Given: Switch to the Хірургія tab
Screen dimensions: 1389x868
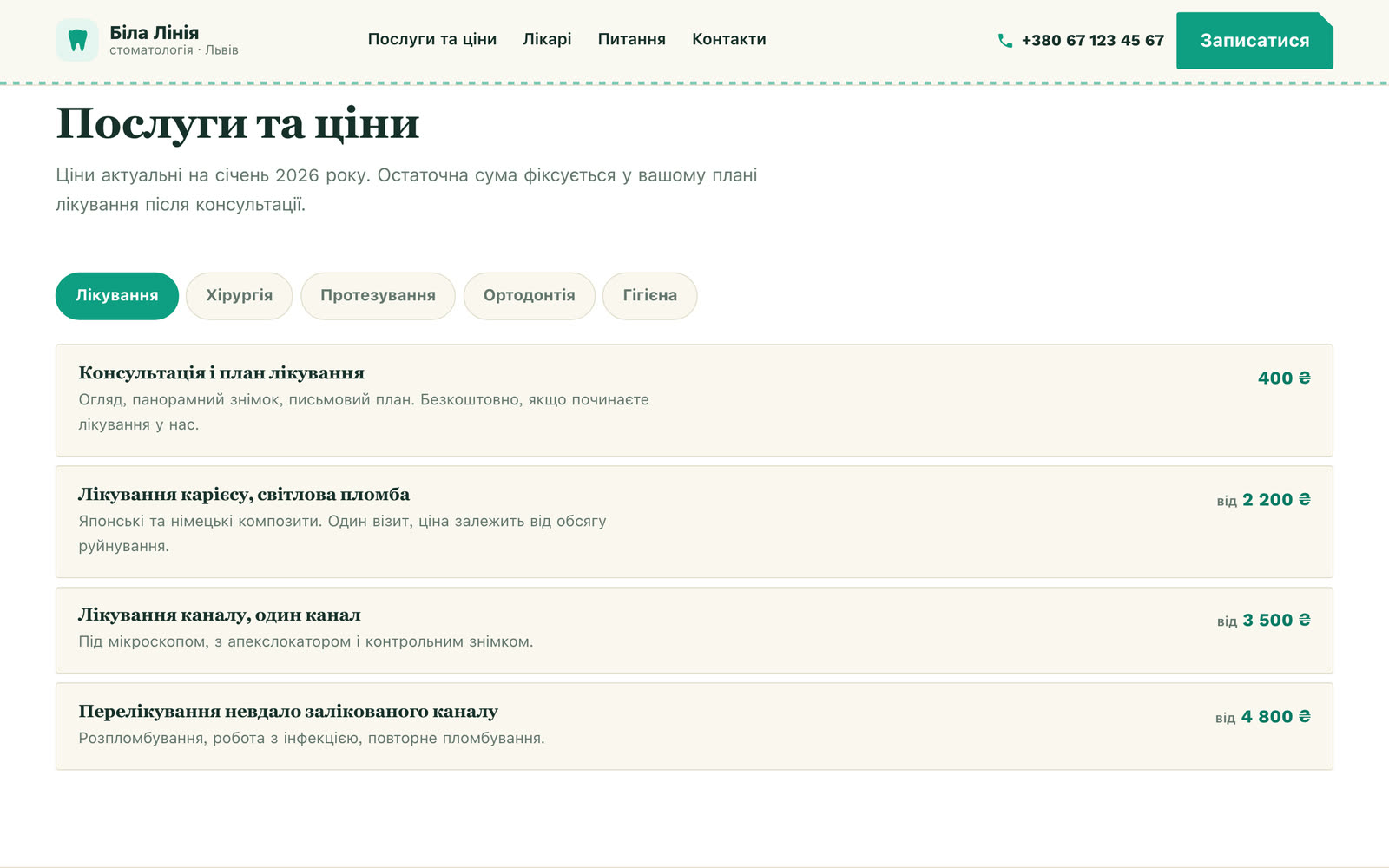Looking at the screenshot, I should click(x=240, y=296).
